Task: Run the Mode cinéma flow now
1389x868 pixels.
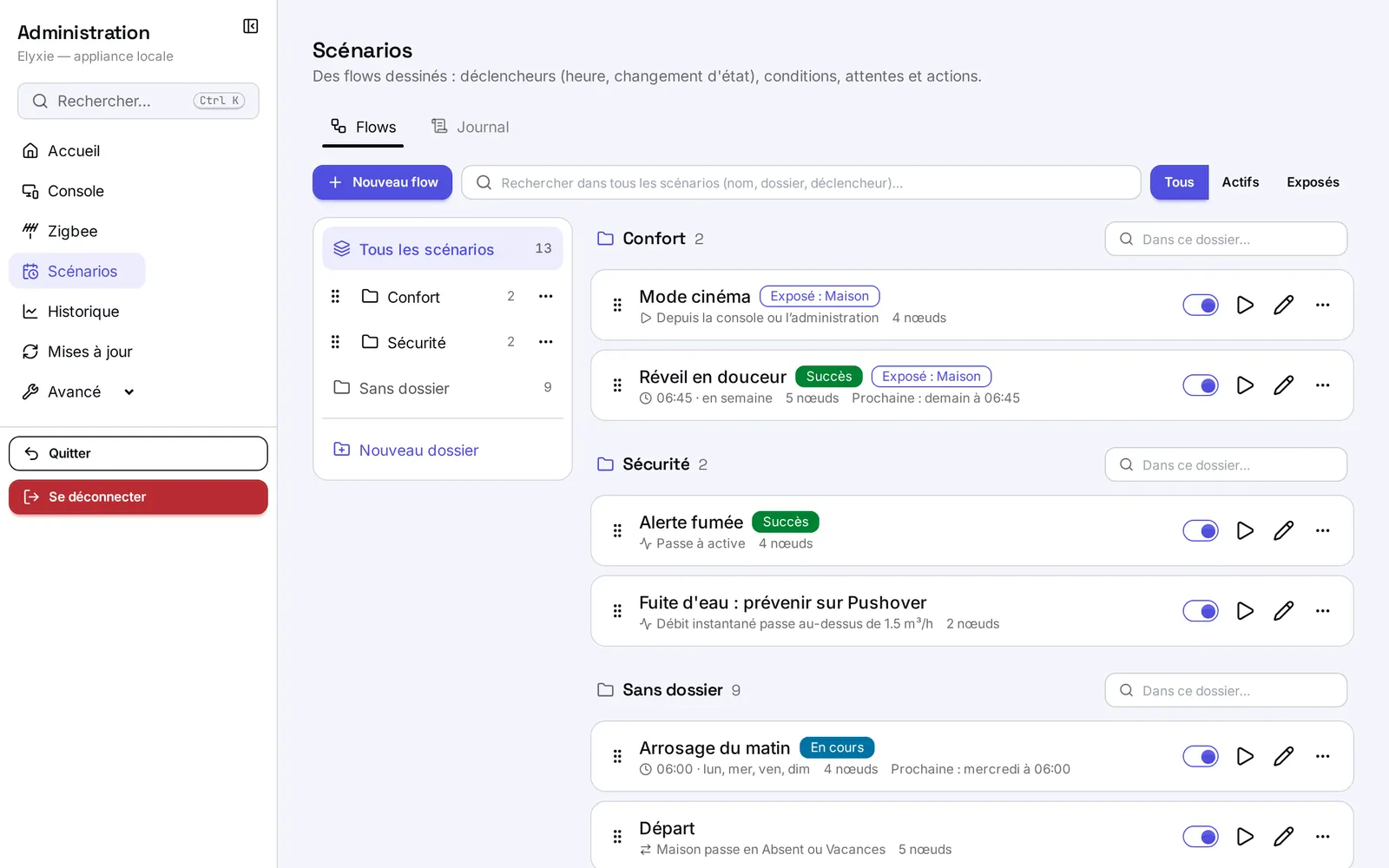Action: (1245, 305)
